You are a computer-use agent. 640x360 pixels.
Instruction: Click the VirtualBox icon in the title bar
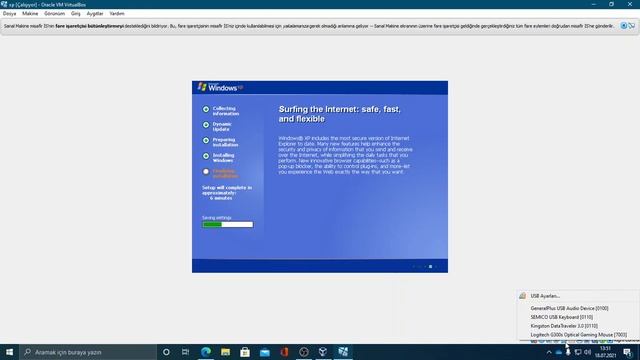pyautogui.click(x=4, y=4)
